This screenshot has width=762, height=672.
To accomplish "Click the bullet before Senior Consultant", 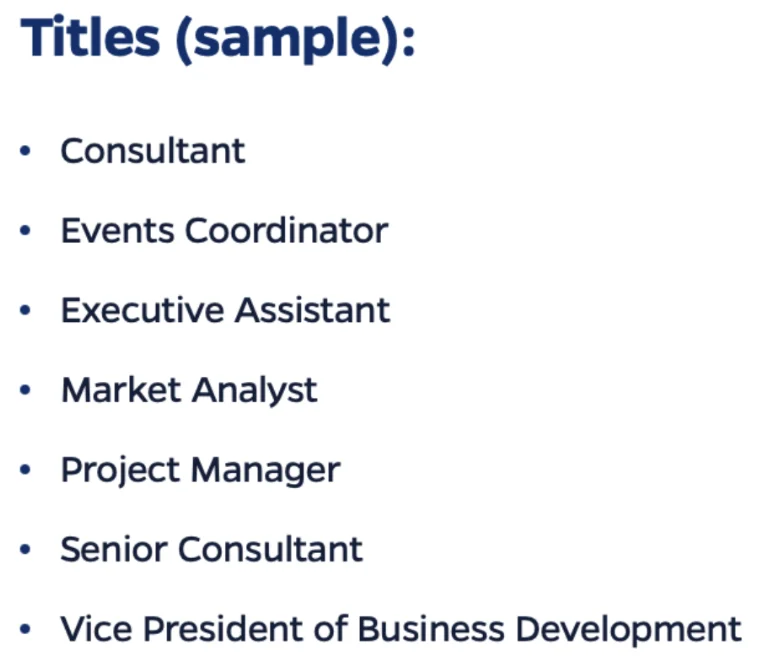I will point(26,550).
